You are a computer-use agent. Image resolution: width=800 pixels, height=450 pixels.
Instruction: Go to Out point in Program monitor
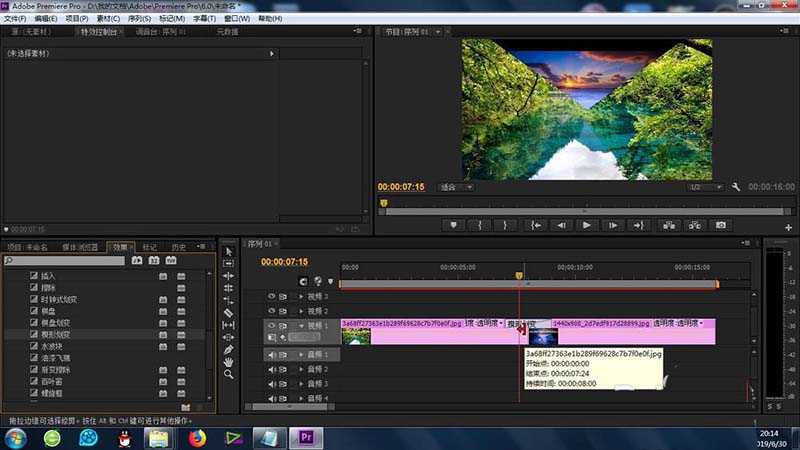point(639,225)
